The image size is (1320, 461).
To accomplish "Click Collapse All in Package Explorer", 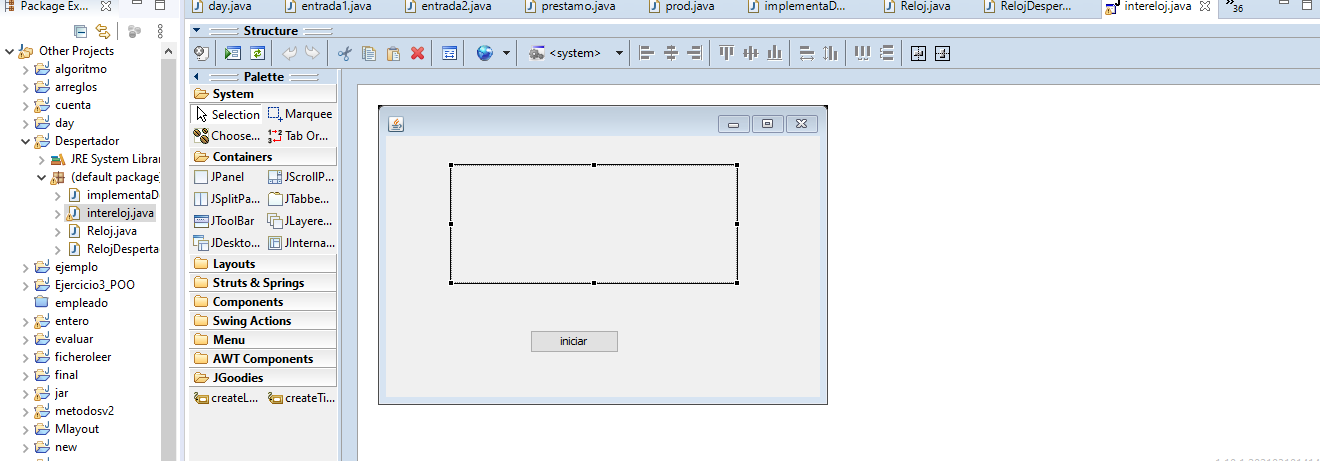I will click(80, 31).
